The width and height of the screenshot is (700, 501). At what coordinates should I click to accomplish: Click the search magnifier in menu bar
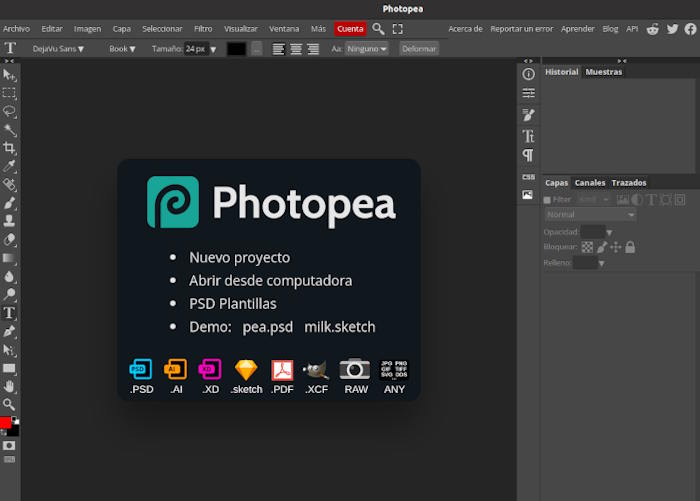[x=378, y=29]
